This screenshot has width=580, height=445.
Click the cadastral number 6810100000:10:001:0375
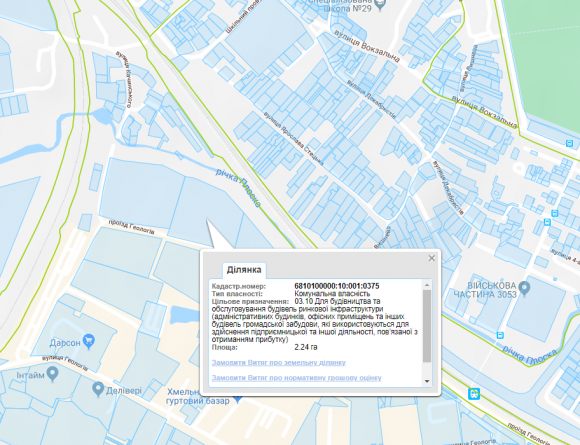point(337,286)
